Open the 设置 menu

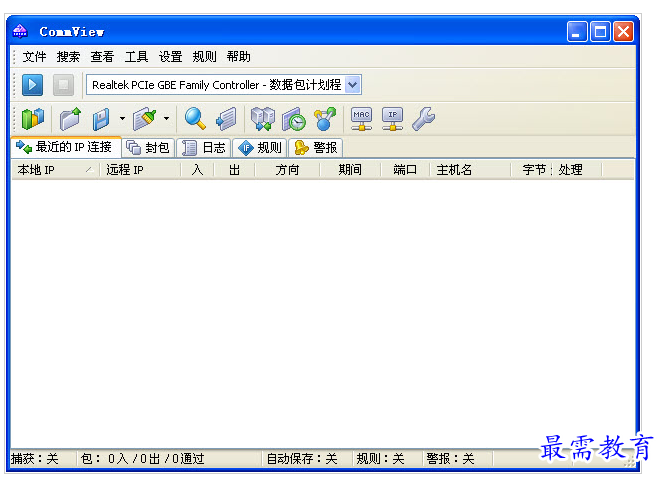[x=170, y=57]
